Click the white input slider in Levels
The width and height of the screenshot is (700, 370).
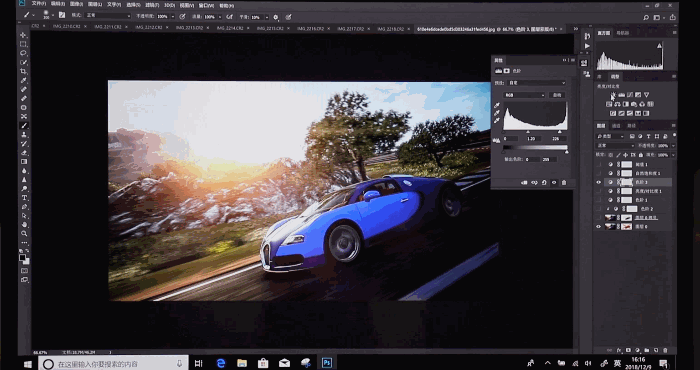coord(560,132)
